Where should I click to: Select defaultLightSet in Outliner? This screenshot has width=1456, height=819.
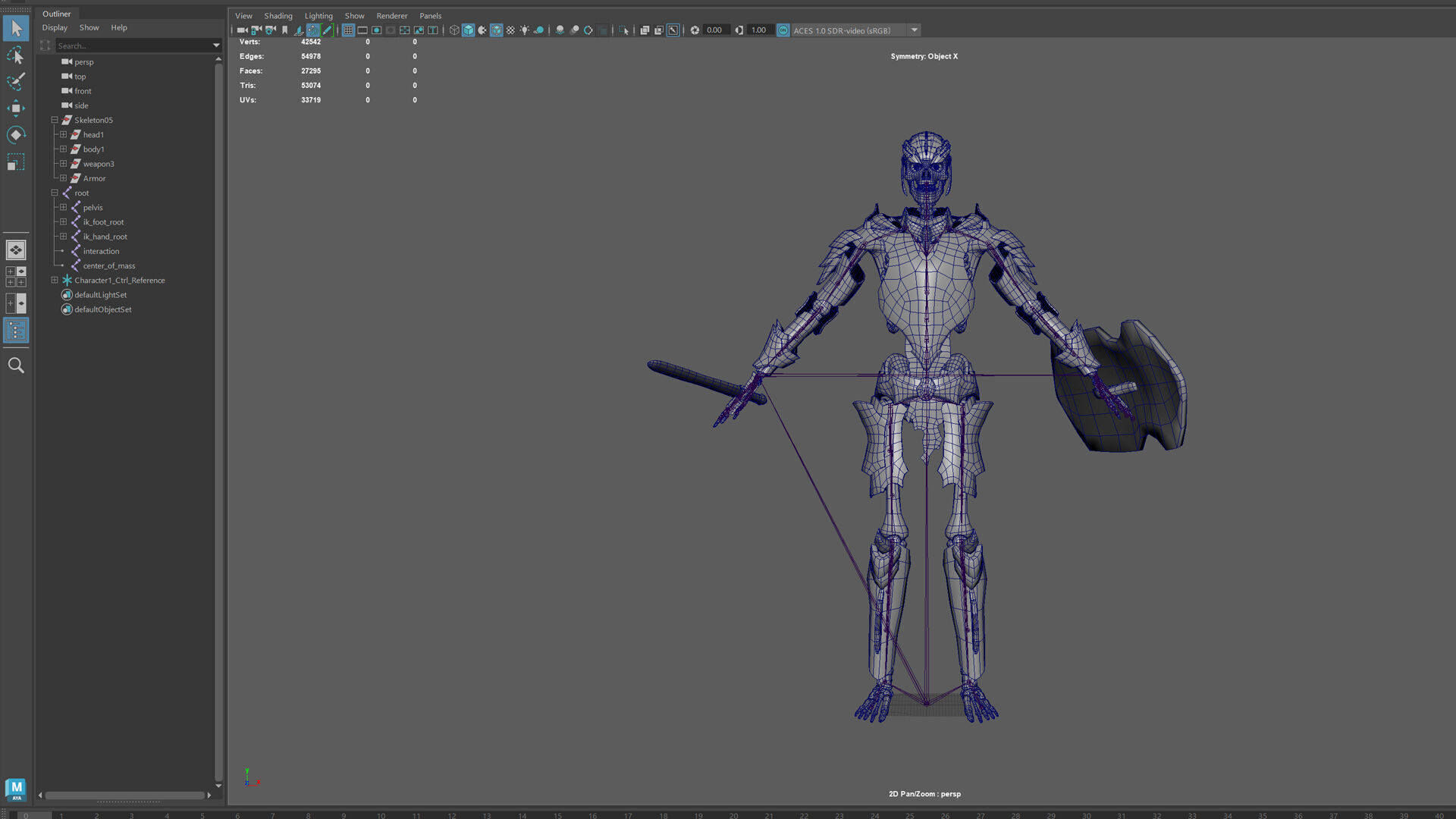click(x=100, y=295)
